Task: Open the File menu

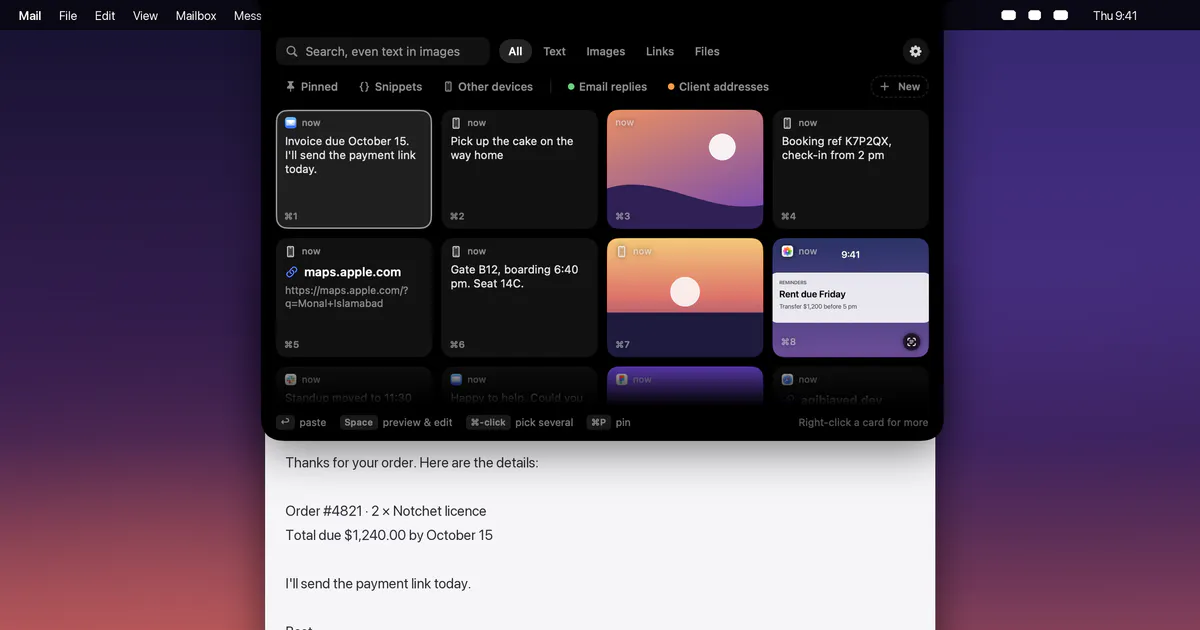Action: (x=68, y=15)
